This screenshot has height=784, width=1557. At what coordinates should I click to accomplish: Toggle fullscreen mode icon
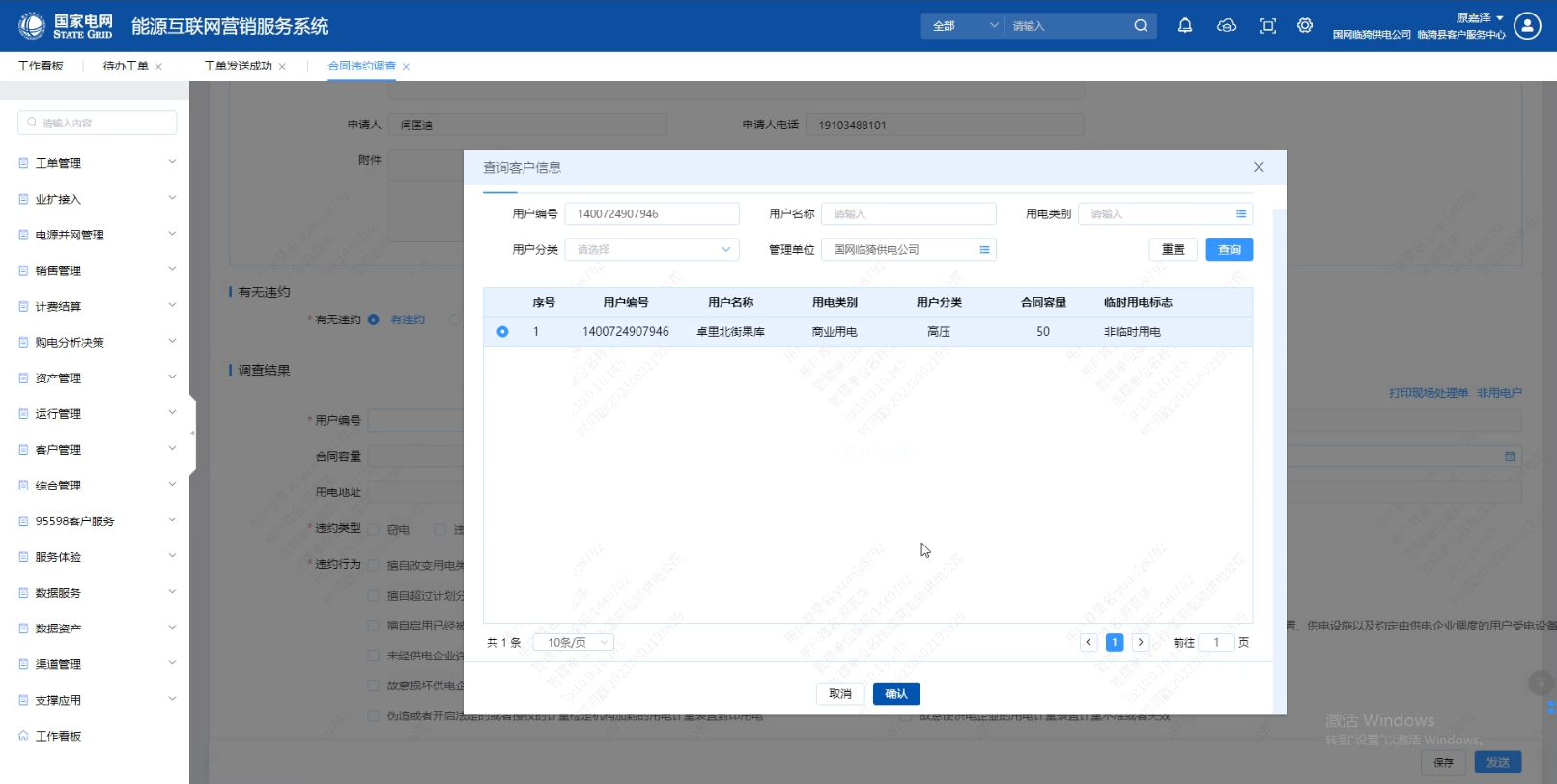point(1267,26)
